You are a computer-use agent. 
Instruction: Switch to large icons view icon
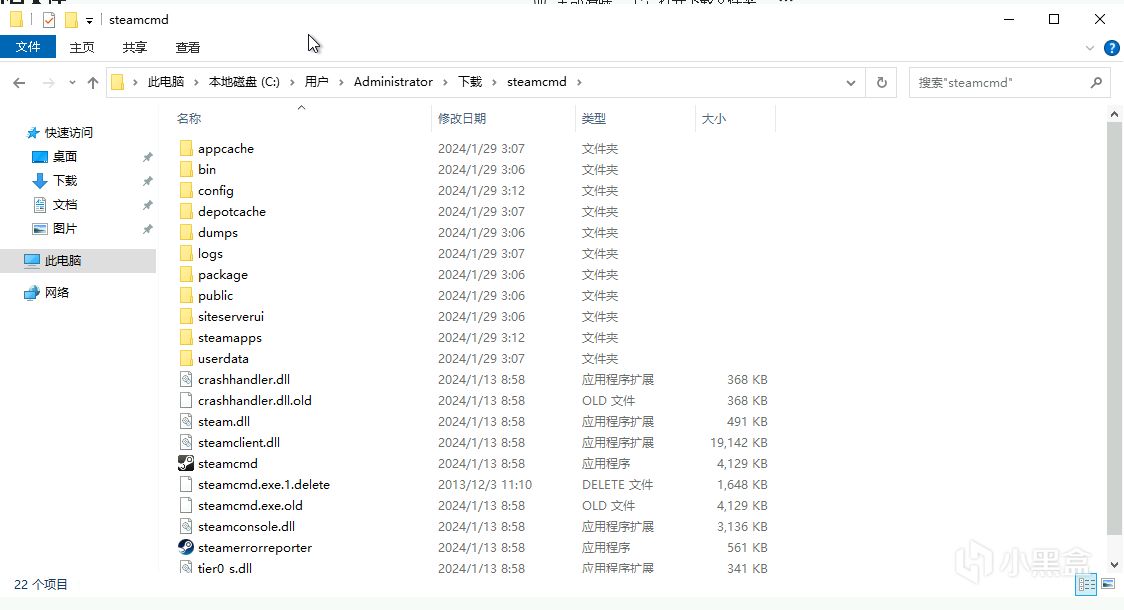click(x=1108, y=584)
